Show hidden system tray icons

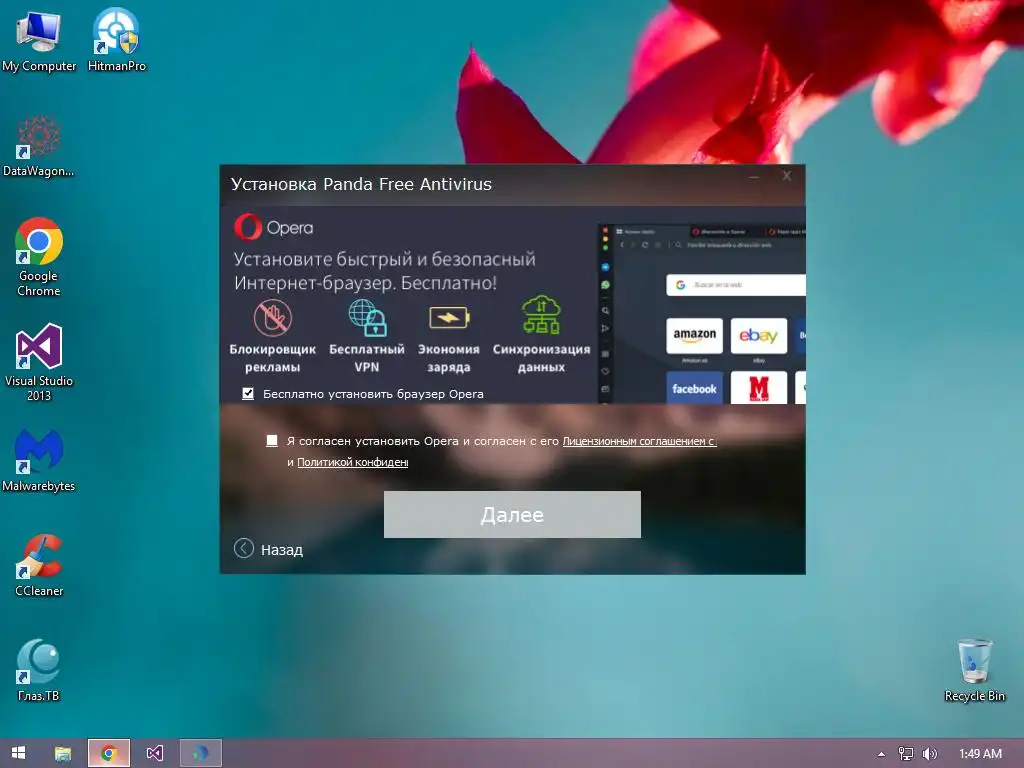point(882,754)
